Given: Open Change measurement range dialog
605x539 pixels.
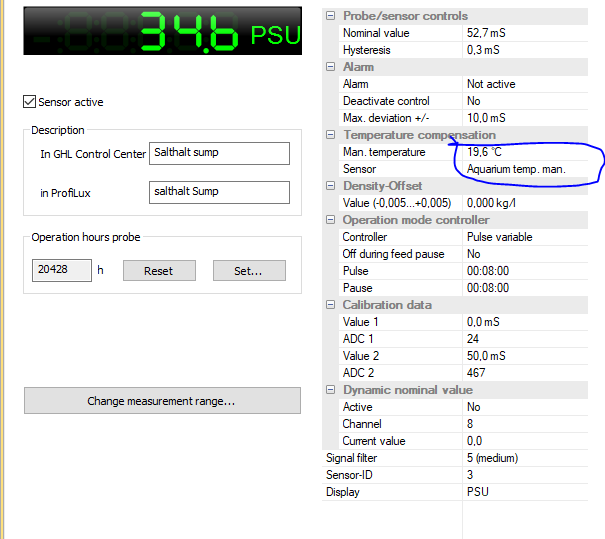Looking at the screenshot, I should (162, 400).
